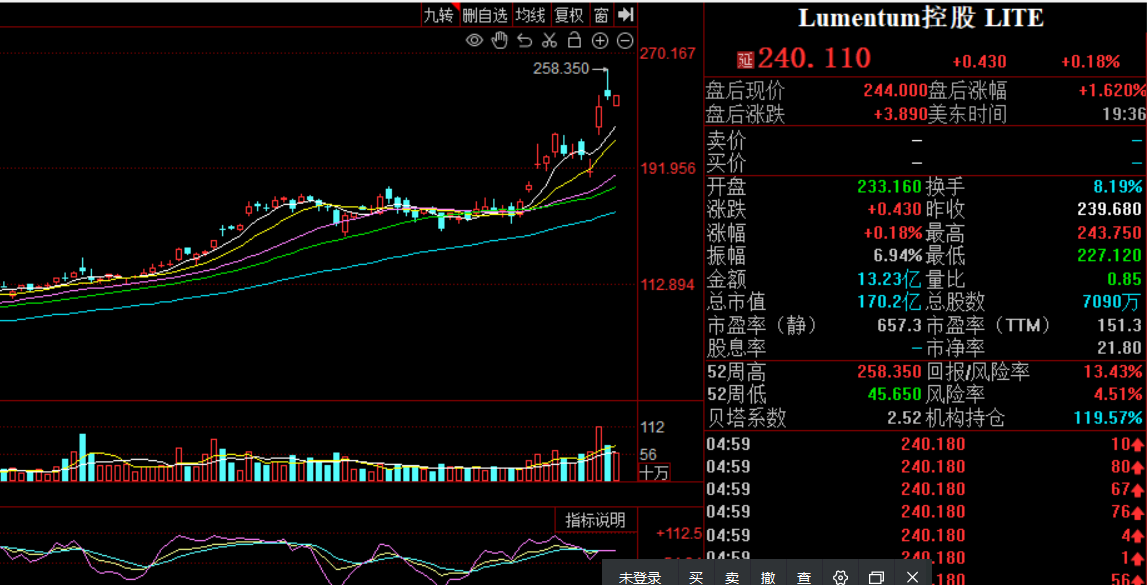
Task: Zoom out with the minus circle icon
Action: [625, 40]
